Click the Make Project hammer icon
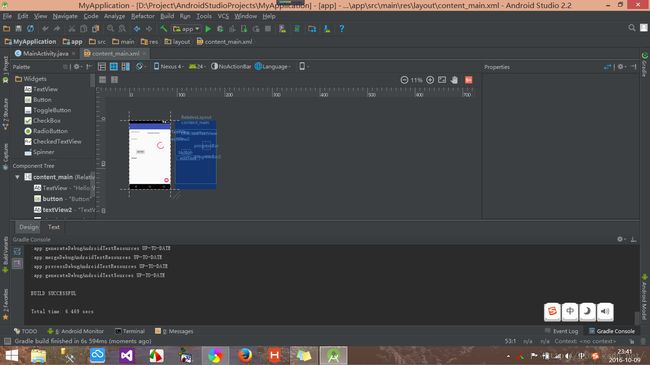 164,29
